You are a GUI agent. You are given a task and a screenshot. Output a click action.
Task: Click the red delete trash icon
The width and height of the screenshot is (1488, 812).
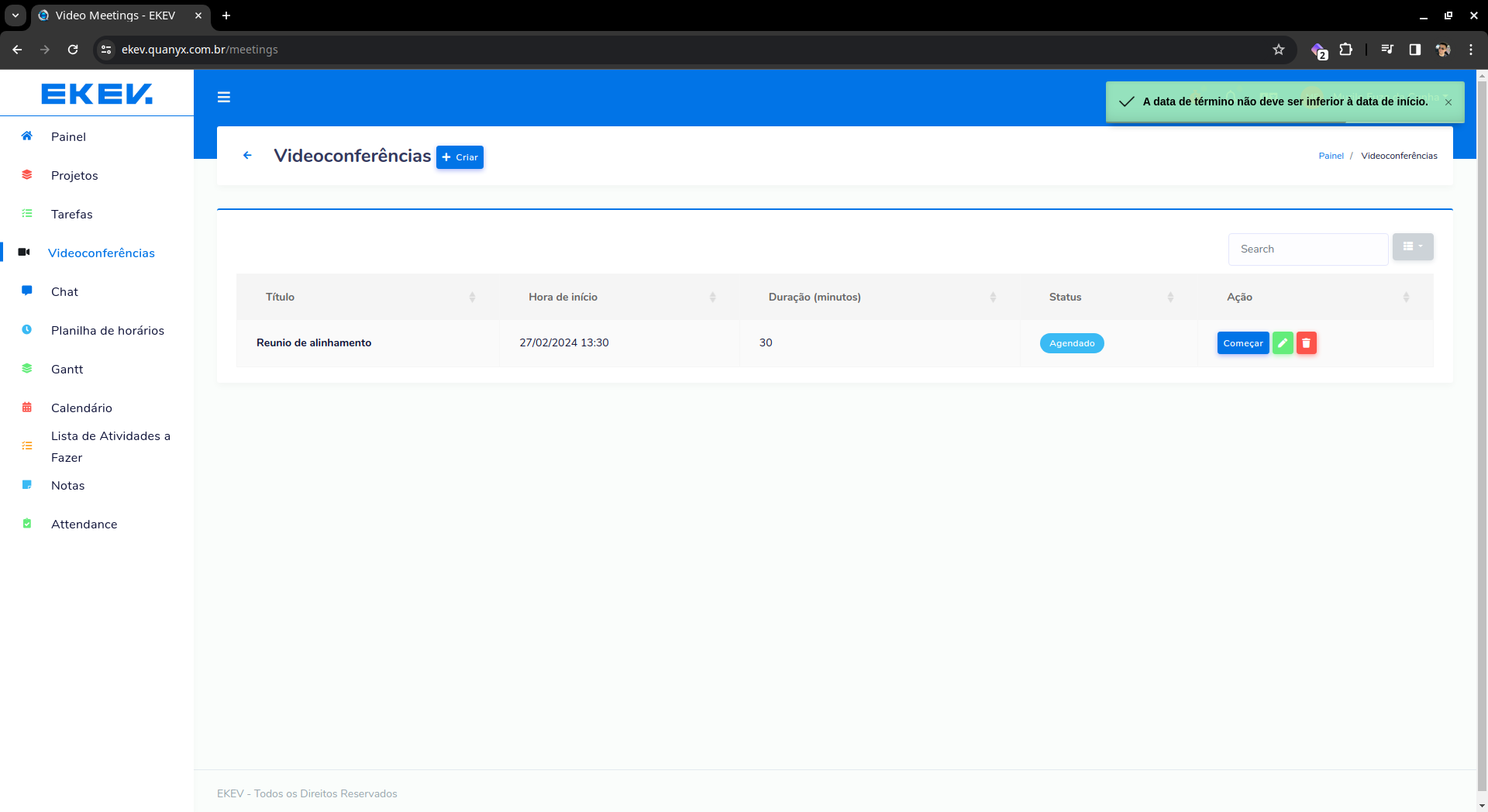1307,343
